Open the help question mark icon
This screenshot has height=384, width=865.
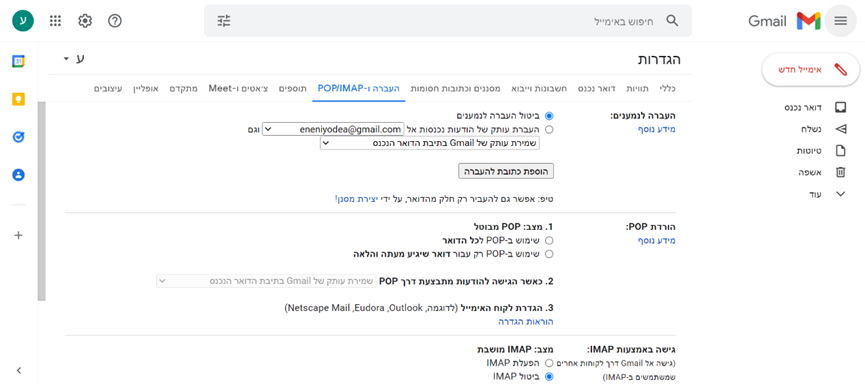tap(115, 21)
